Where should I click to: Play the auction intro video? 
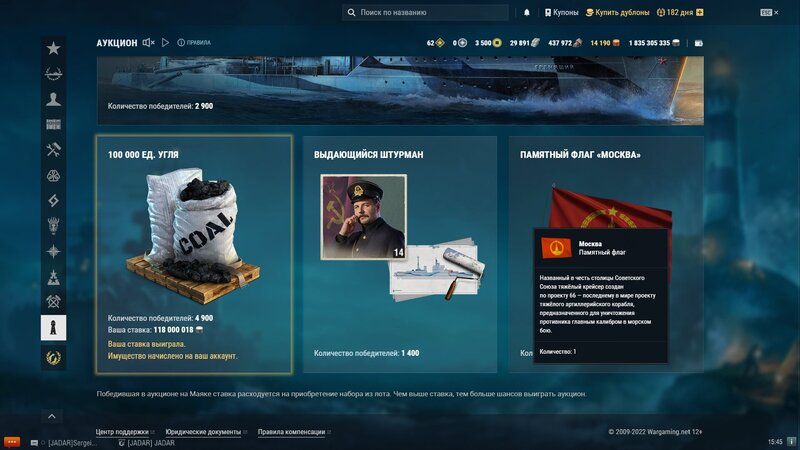click(165, 43)
